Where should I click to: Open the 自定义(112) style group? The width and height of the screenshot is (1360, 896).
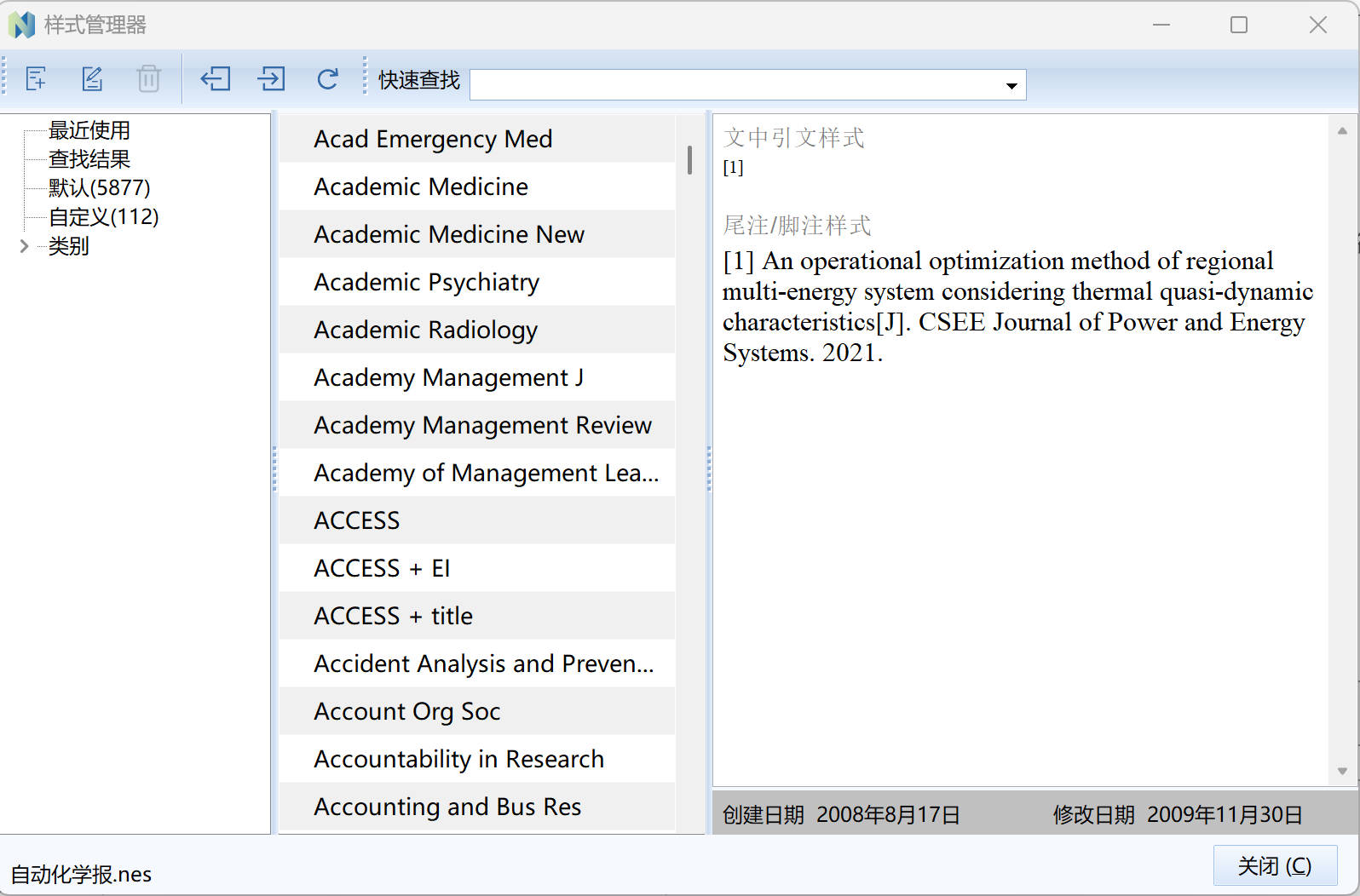103,216
